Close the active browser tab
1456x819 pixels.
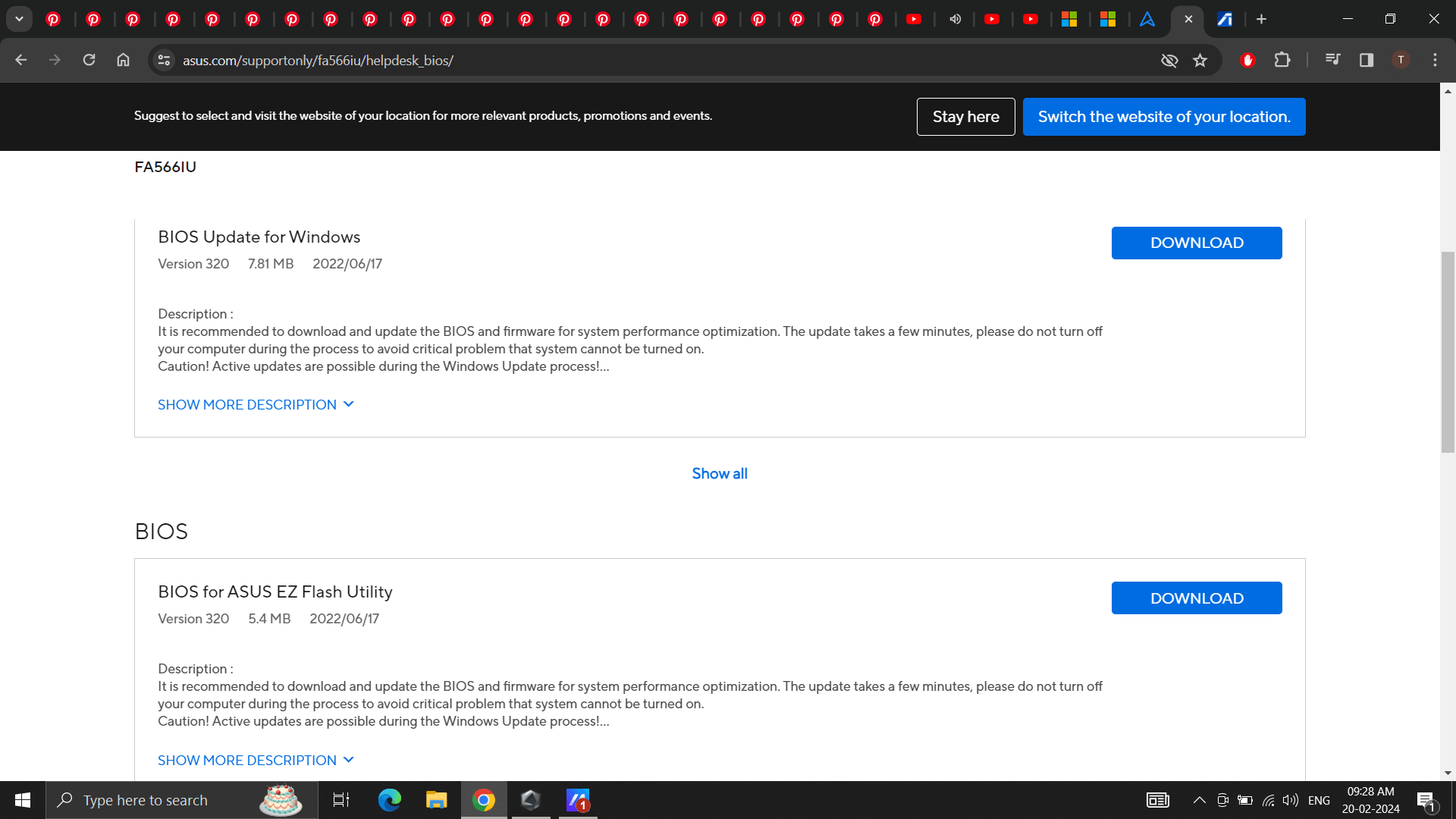pos(1188,19)
